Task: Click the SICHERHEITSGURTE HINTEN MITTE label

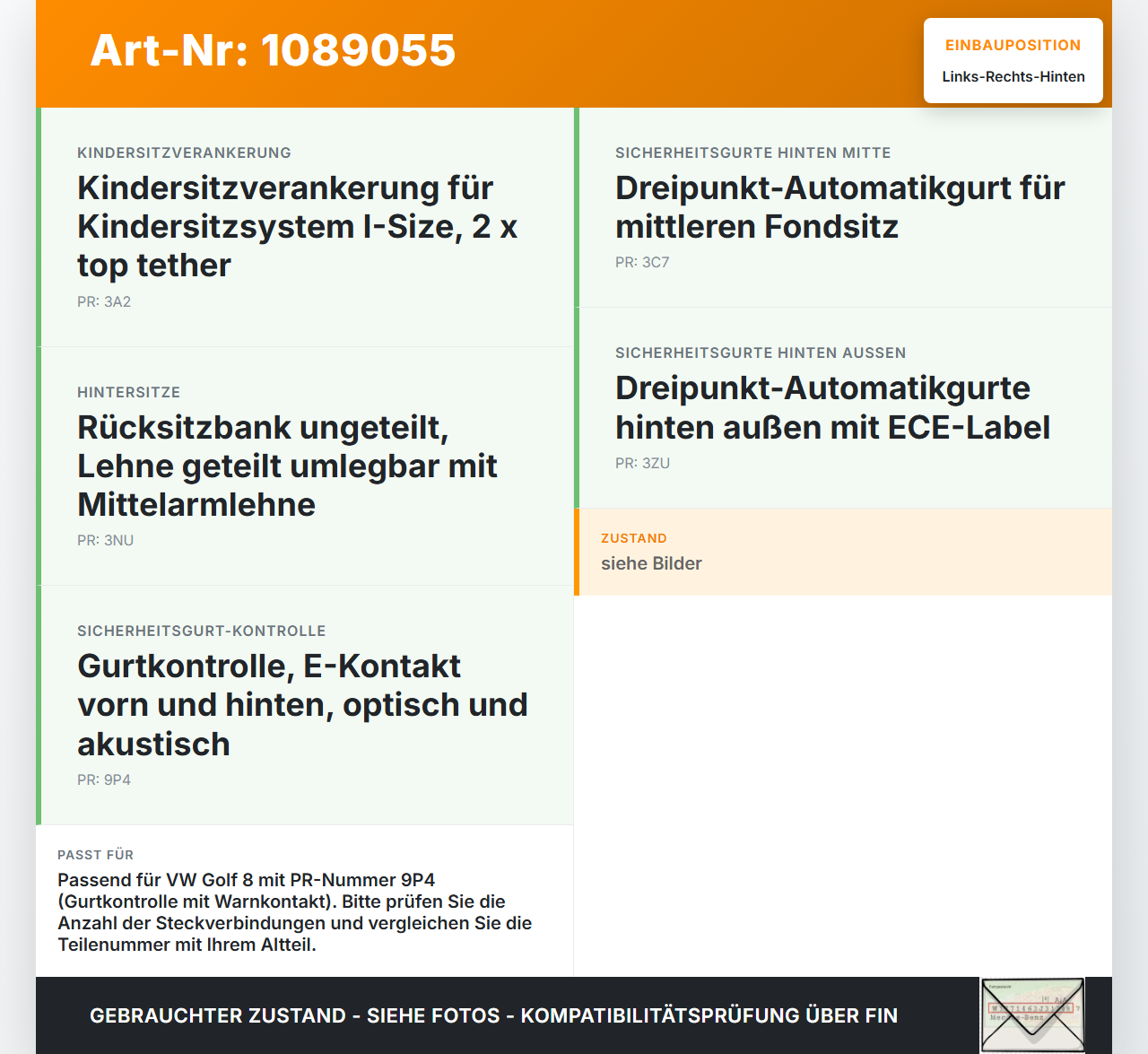Action: pos(753,152)
